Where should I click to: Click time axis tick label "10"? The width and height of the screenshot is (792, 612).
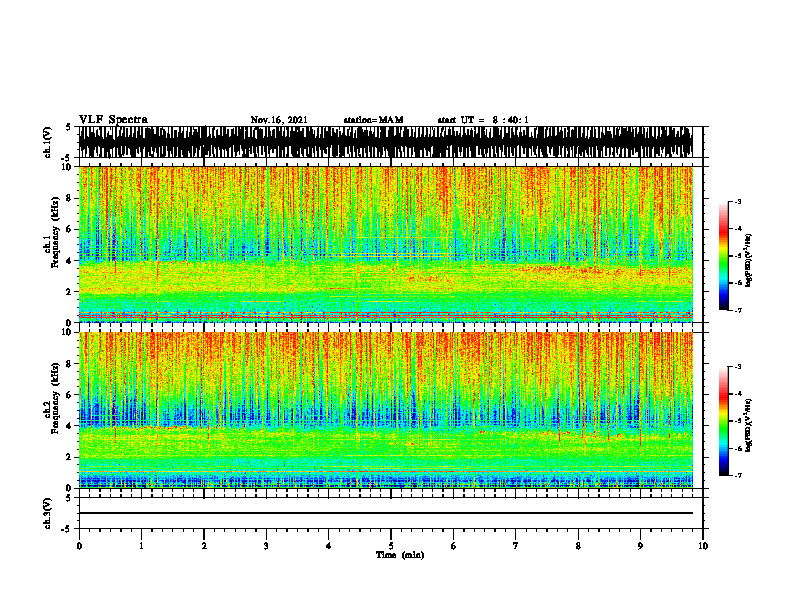[x=703, y=546]
